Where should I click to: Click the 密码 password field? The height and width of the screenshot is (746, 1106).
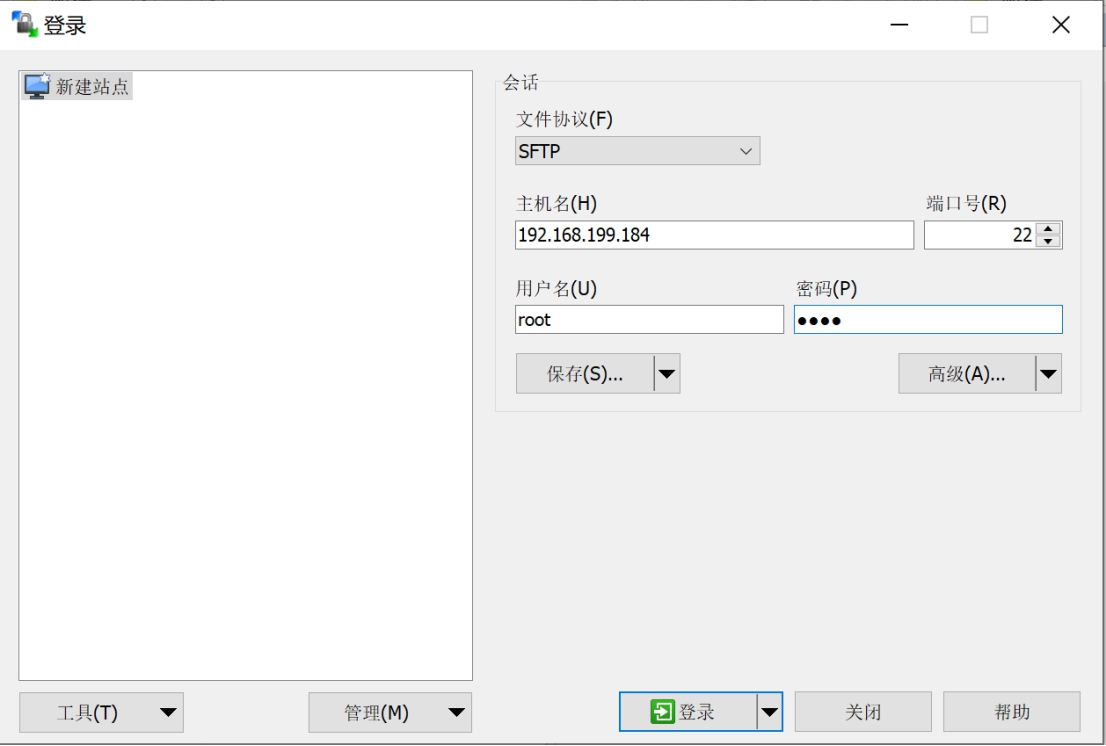tap(928, 319)
